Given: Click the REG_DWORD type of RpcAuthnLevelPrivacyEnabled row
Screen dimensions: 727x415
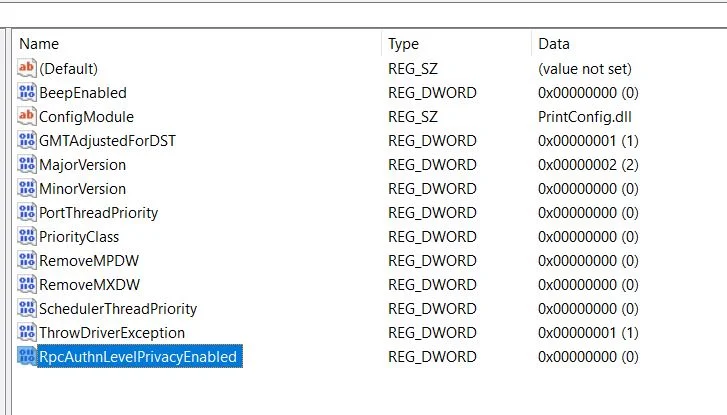Looking at the screenshot, I should coord(432,357).
